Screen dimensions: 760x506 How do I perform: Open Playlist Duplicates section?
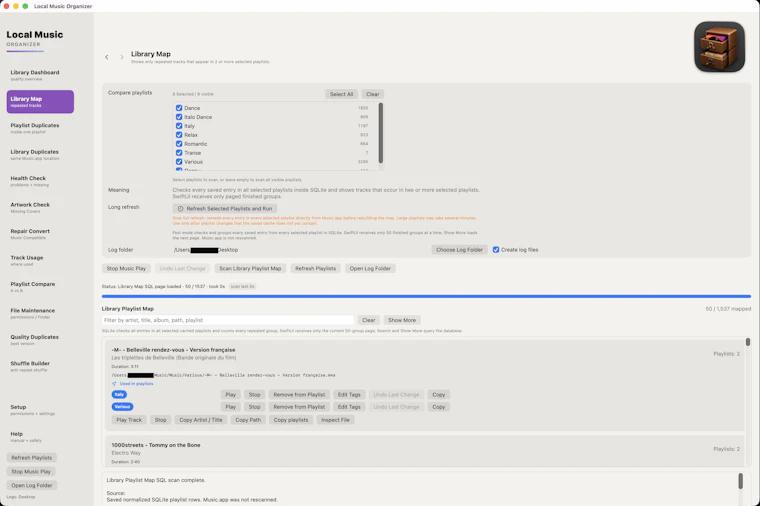pyautogui.click(x=40, y=128)
